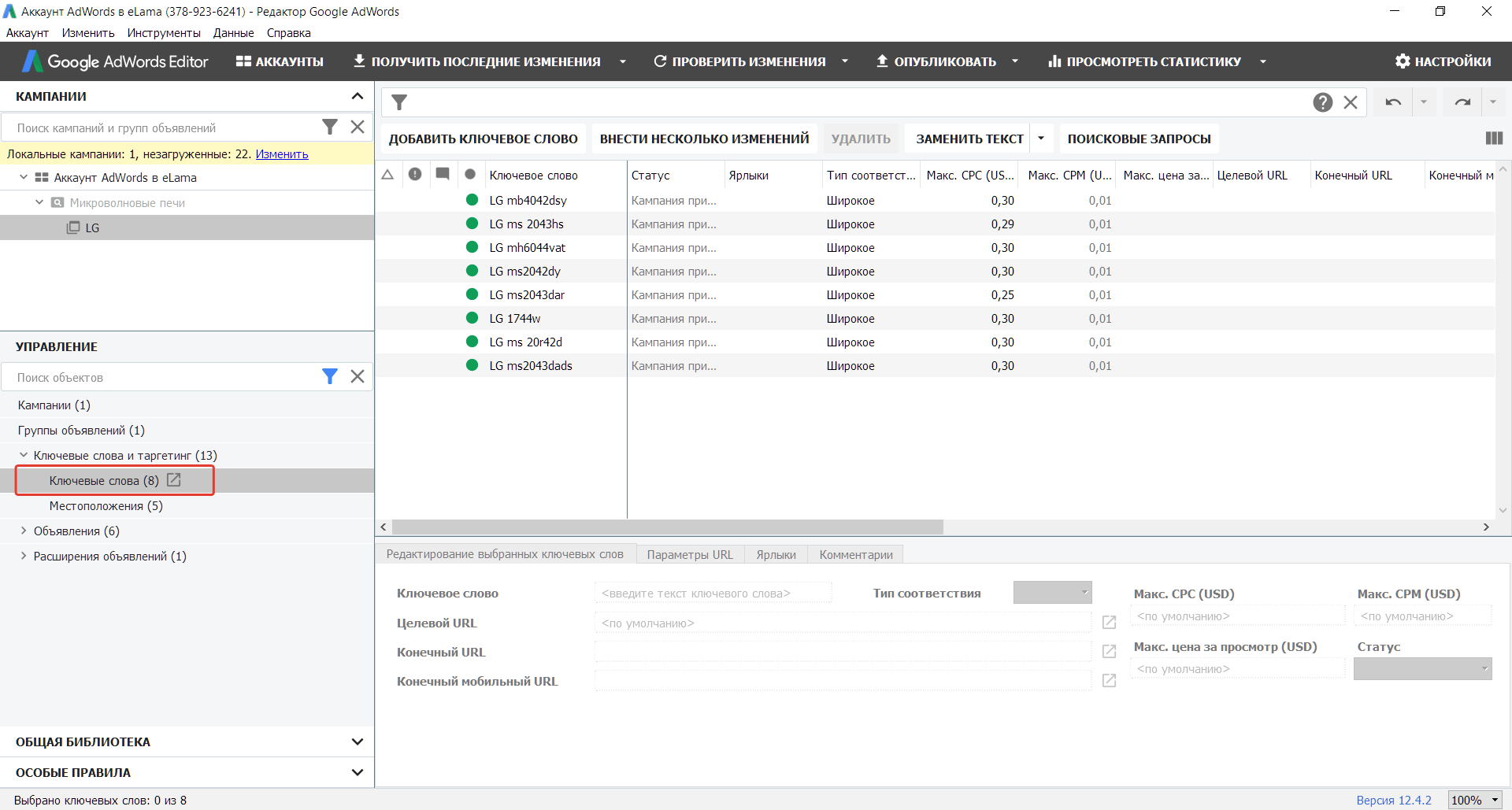Clear the campaign search field

point(358,127)
